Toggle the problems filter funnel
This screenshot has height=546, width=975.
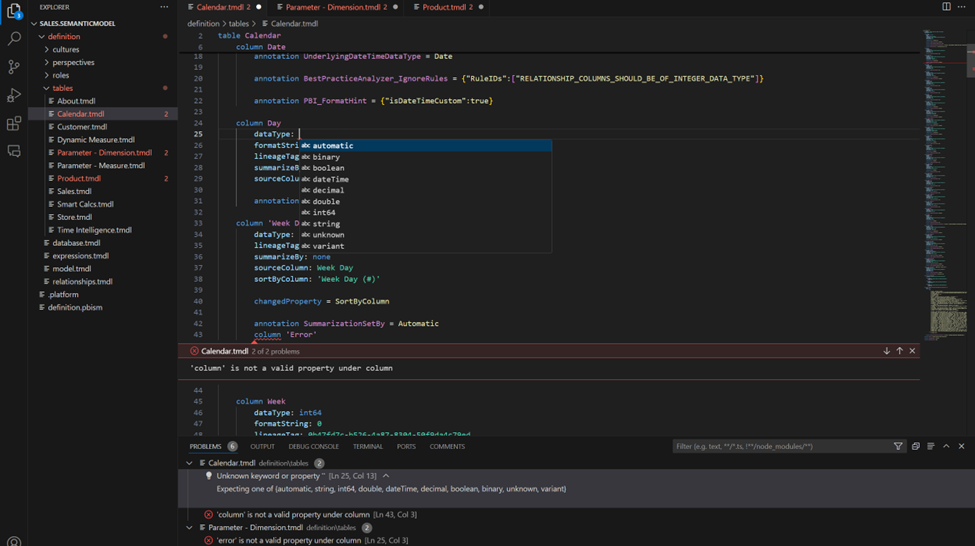click(898, 447)
